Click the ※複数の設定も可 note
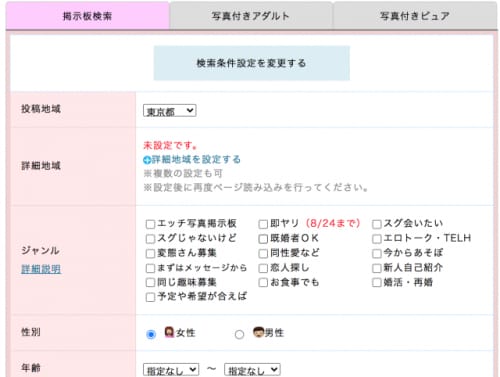 (183, 173)
